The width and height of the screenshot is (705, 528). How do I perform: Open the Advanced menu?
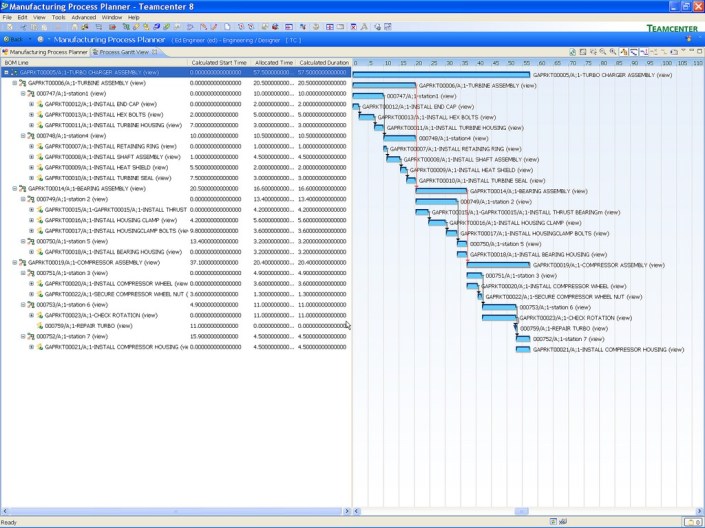pos(83,17)
